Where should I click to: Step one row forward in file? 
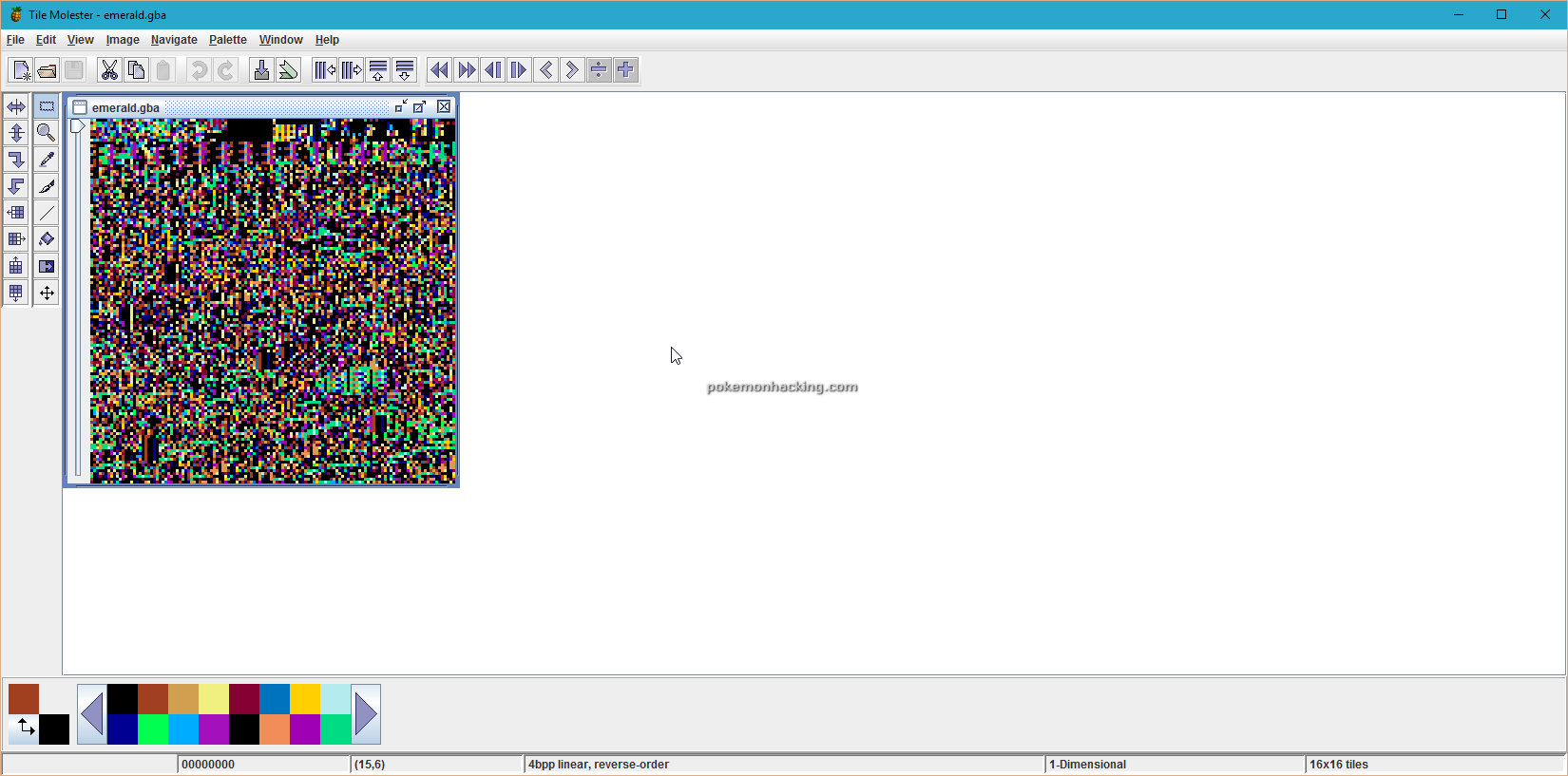[x=519, y=70]
